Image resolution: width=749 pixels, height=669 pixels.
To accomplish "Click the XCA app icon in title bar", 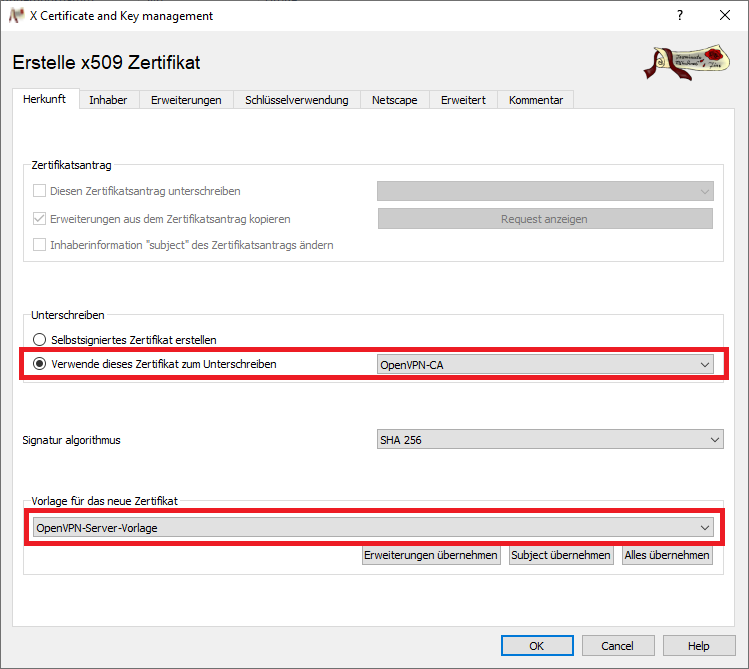I will click(16, 16).
